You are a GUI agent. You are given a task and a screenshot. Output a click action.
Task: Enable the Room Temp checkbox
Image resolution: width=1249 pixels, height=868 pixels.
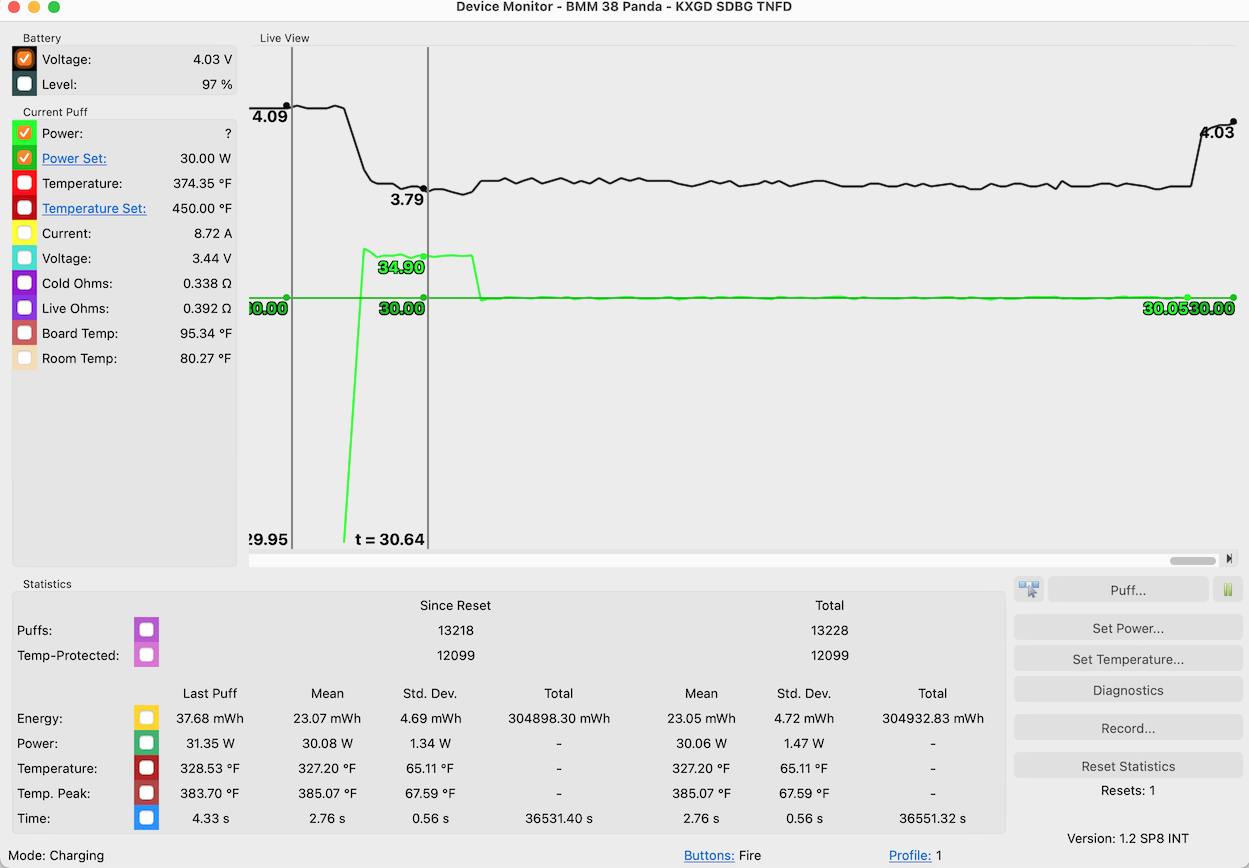(x=25, y=358)
